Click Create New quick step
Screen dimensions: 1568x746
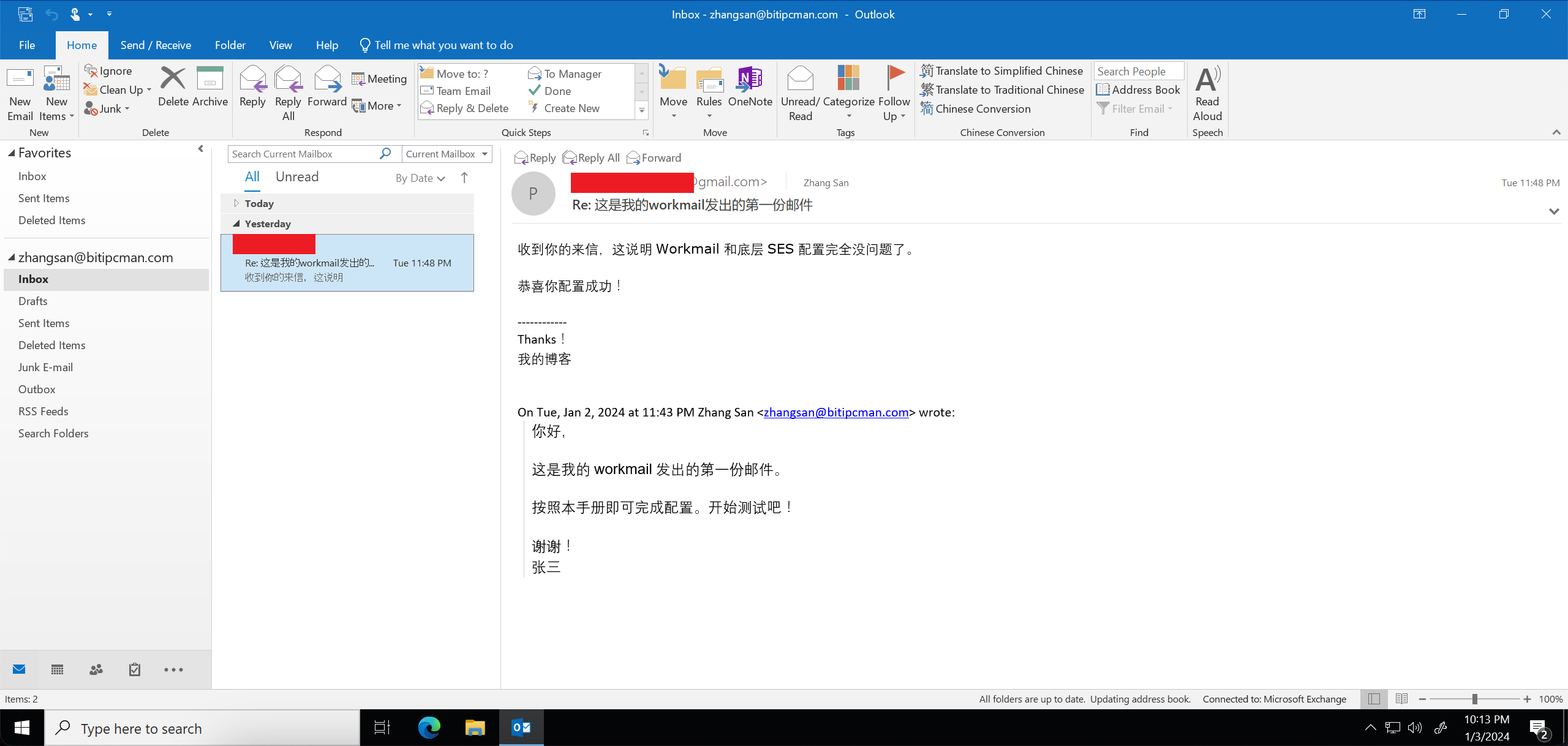click(x=563, y=108)
